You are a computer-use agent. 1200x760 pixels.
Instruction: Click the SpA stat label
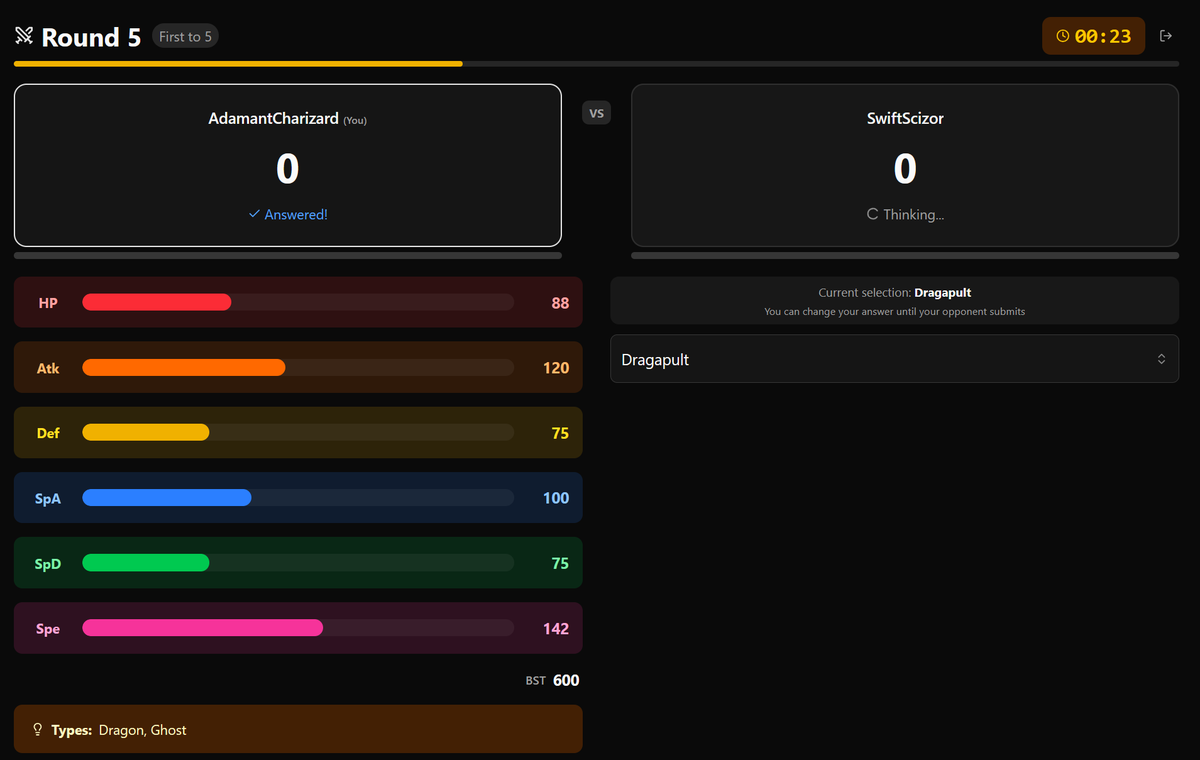(x=48, y=498)
